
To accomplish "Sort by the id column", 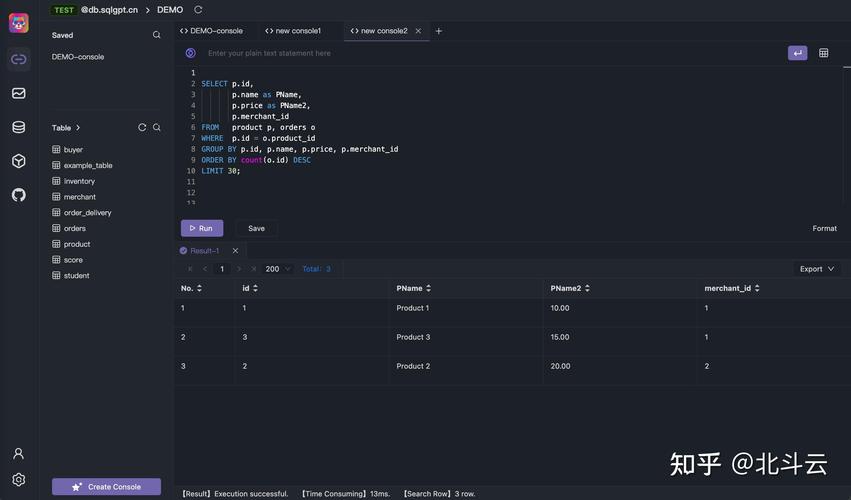I will 255,288.
